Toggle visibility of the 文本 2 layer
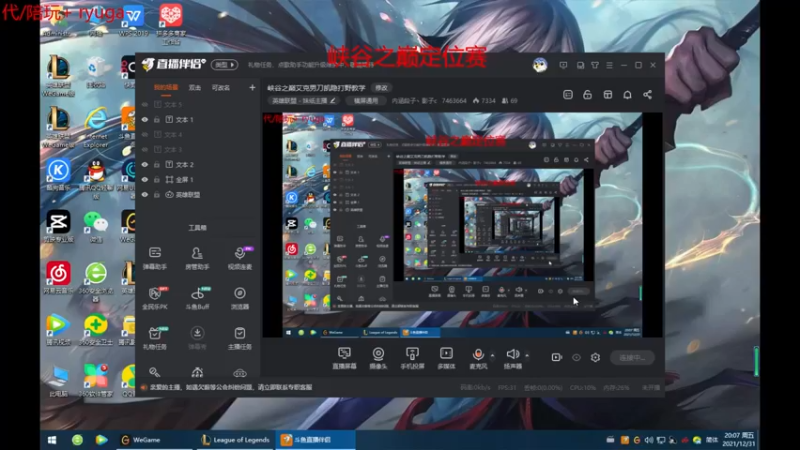Image resolution: width=800 pixels, height=450 pixels. (x=145, y=165)
